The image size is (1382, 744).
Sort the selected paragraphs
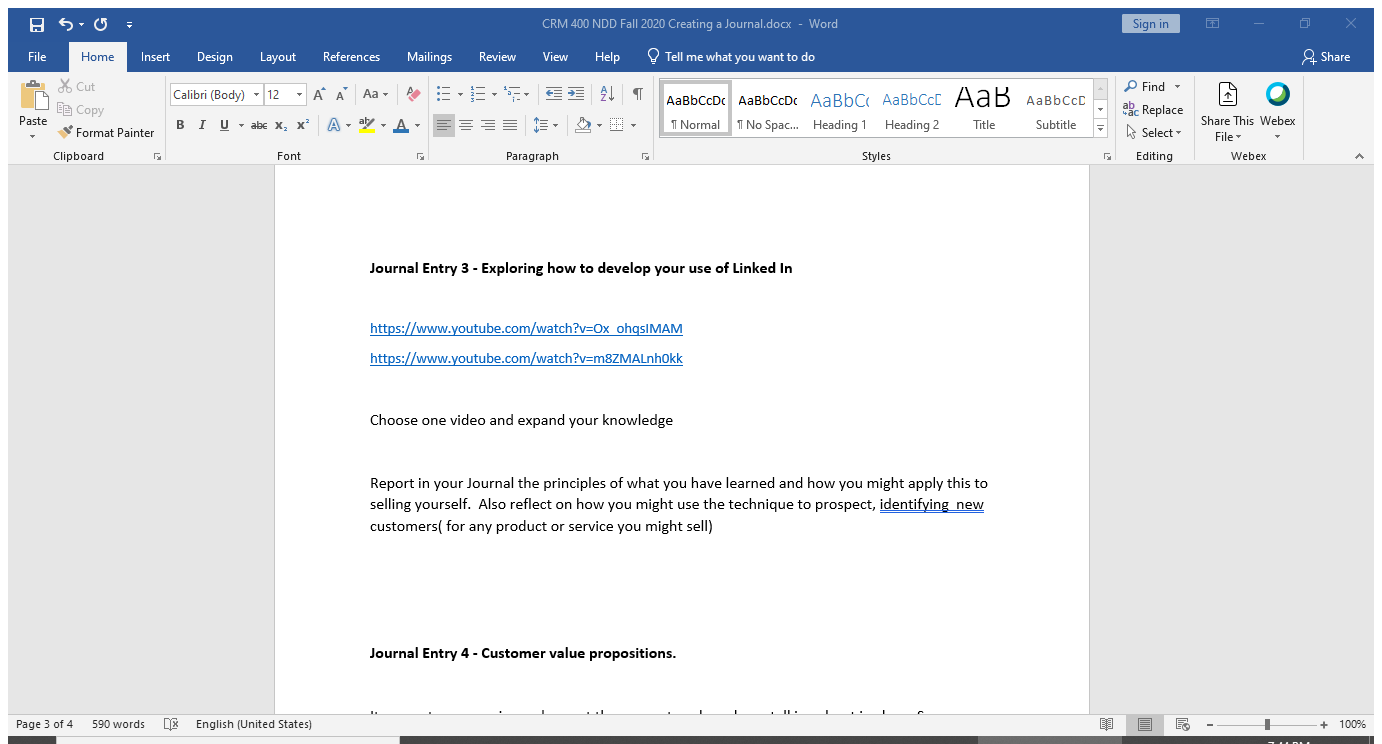pos(607,94)
